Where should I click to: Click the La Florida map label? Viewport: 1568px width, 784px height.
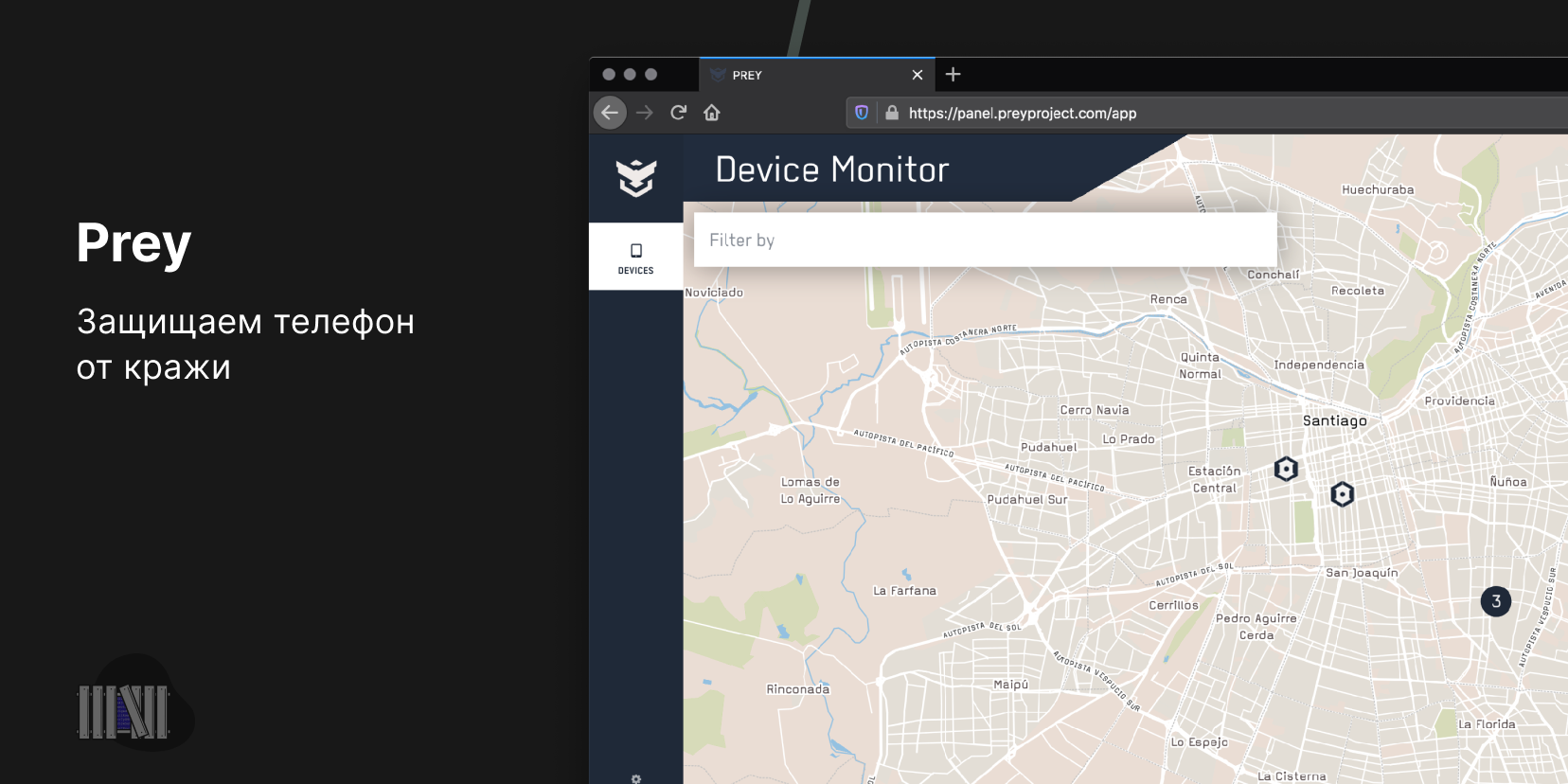pyautogui.click(x=1487, y=724)
